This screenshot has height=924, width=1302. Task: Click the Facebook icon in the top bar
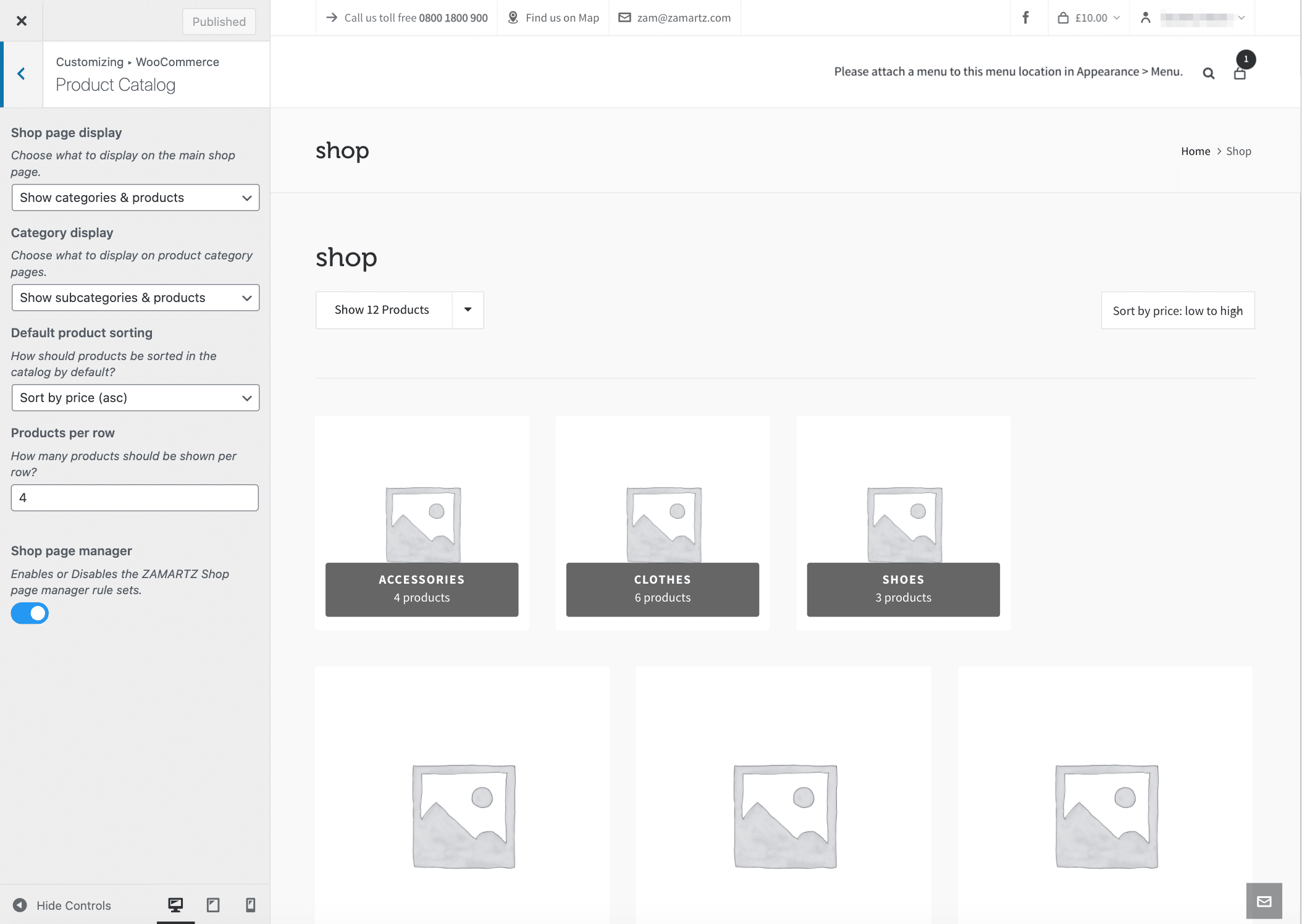(x=1025, y=17)
